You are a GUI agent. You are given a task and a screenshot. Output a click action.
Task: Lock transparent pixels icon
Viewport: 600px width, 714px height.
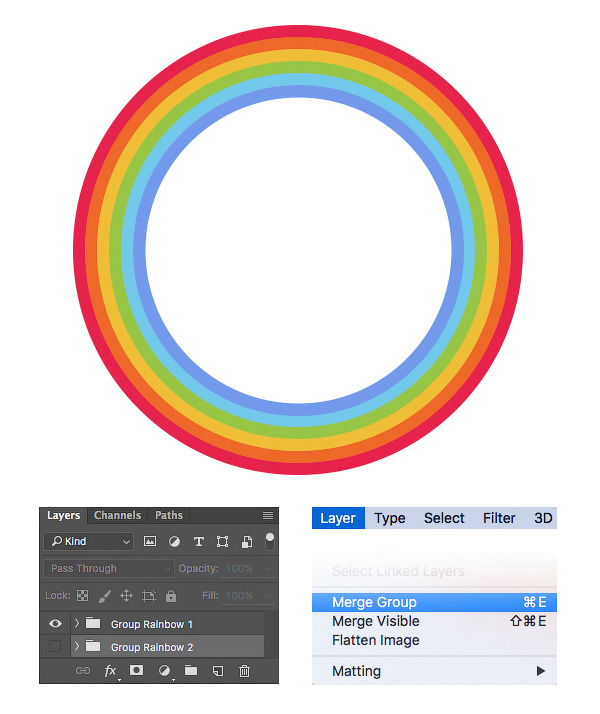(82, 595)
